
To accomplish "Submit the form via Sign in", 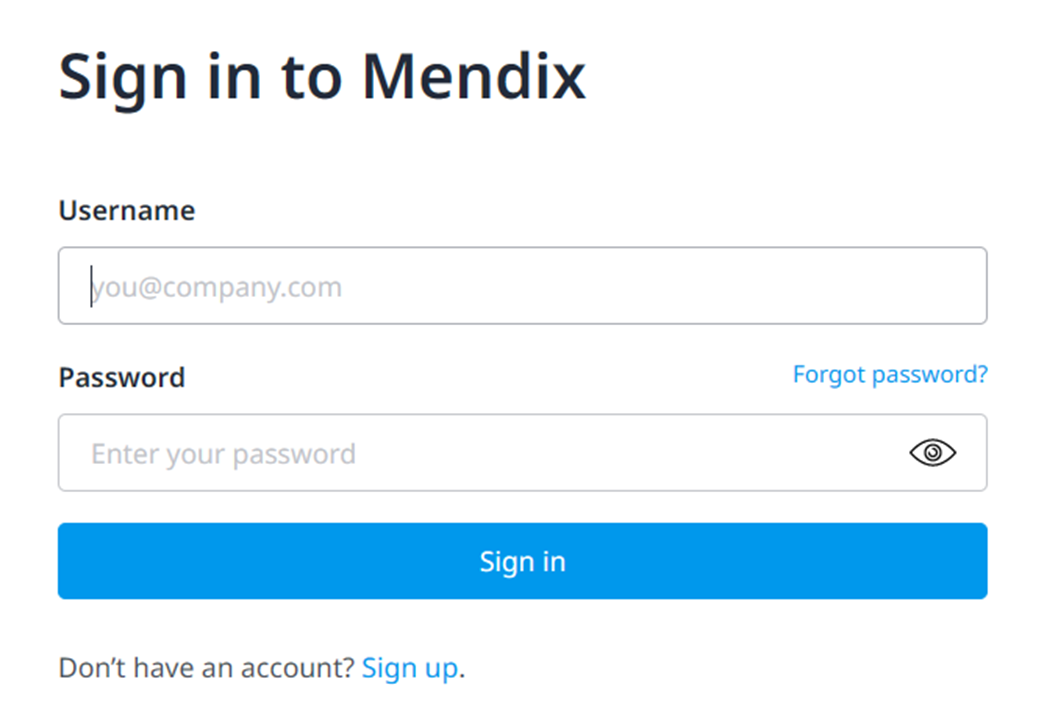I will 522,561.
